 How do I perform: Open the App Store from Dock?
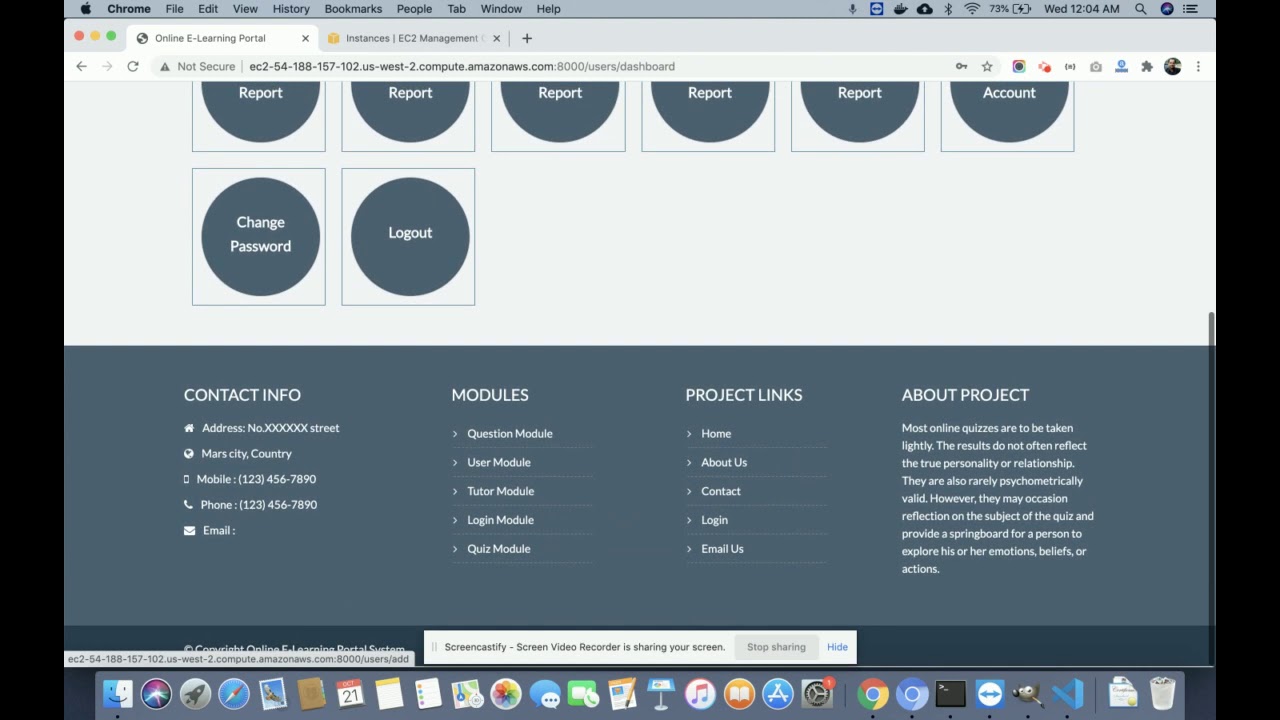(x=778, y=693)
